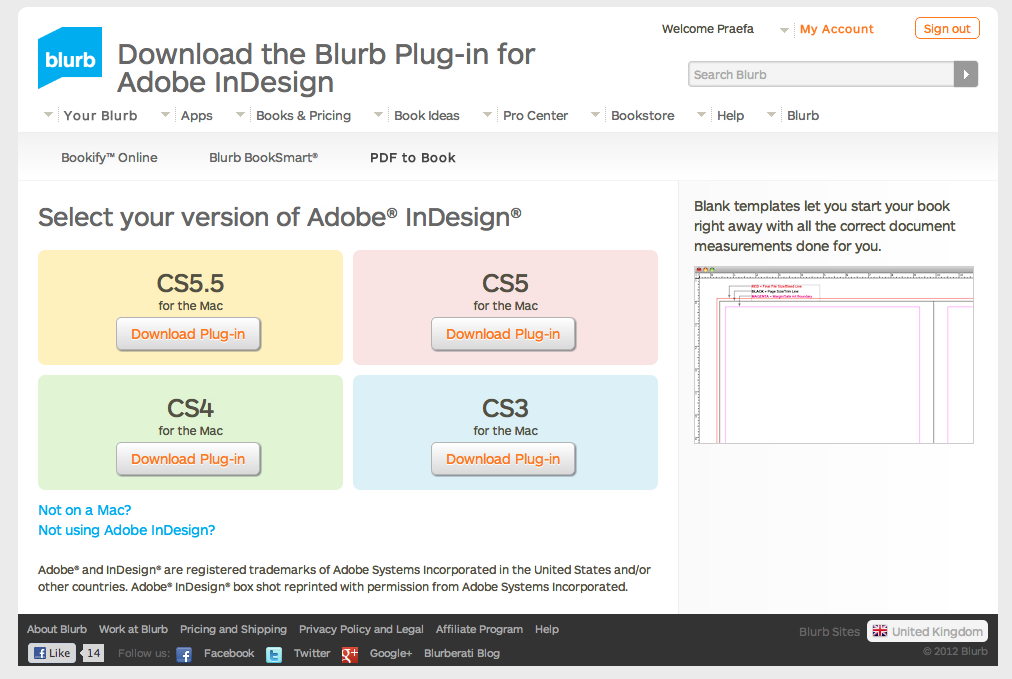The height and width of the screenshot is (679, 1012).
Task: Download the CS5.5 plug-in
Action: pyautogui.click(x=188, y=334)
